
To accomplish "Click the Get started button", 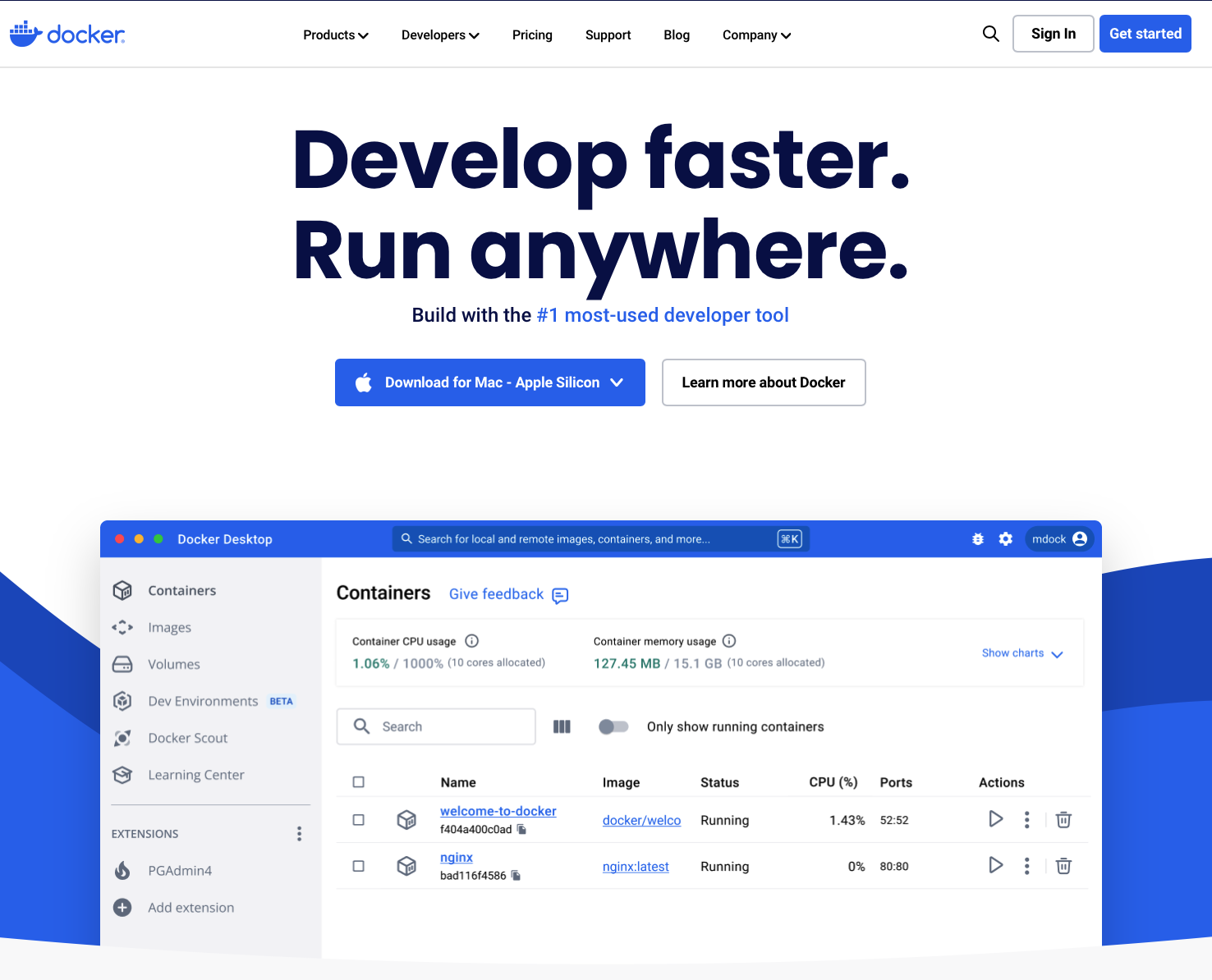I will [x=1145, y=34].
